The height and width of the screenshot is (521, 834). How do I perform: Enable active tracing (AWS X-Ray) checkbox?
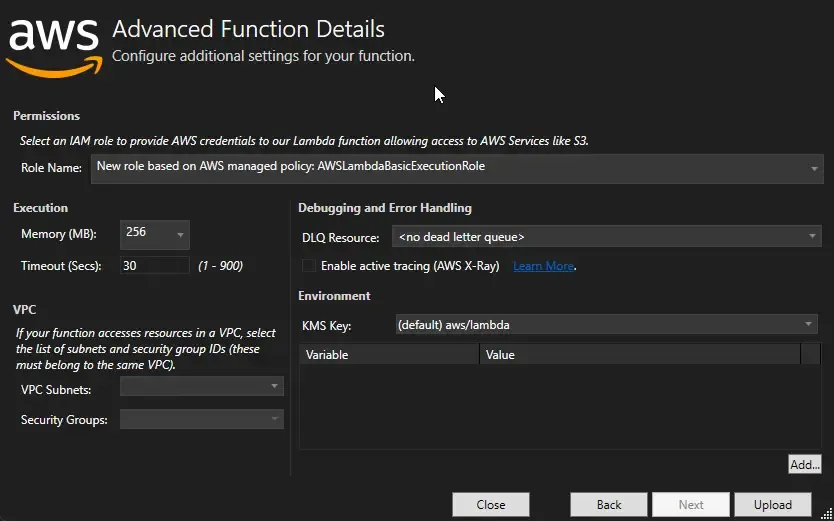pyautogui.click(x=309, y=266)
